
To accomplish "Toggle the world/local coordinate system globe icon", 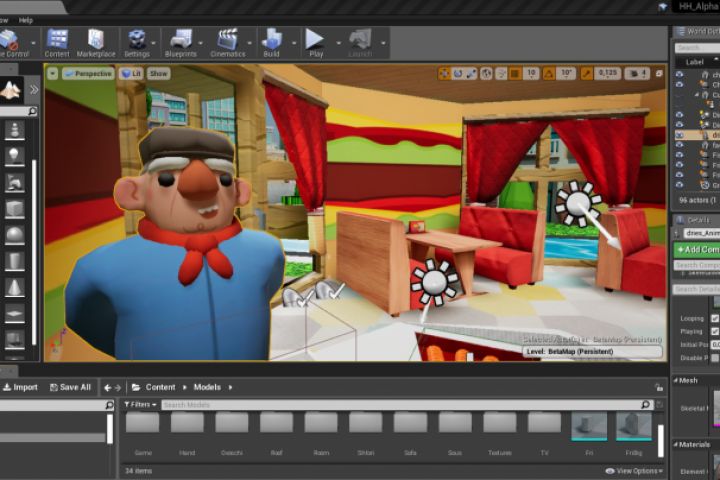I will [x=486, y=73].
